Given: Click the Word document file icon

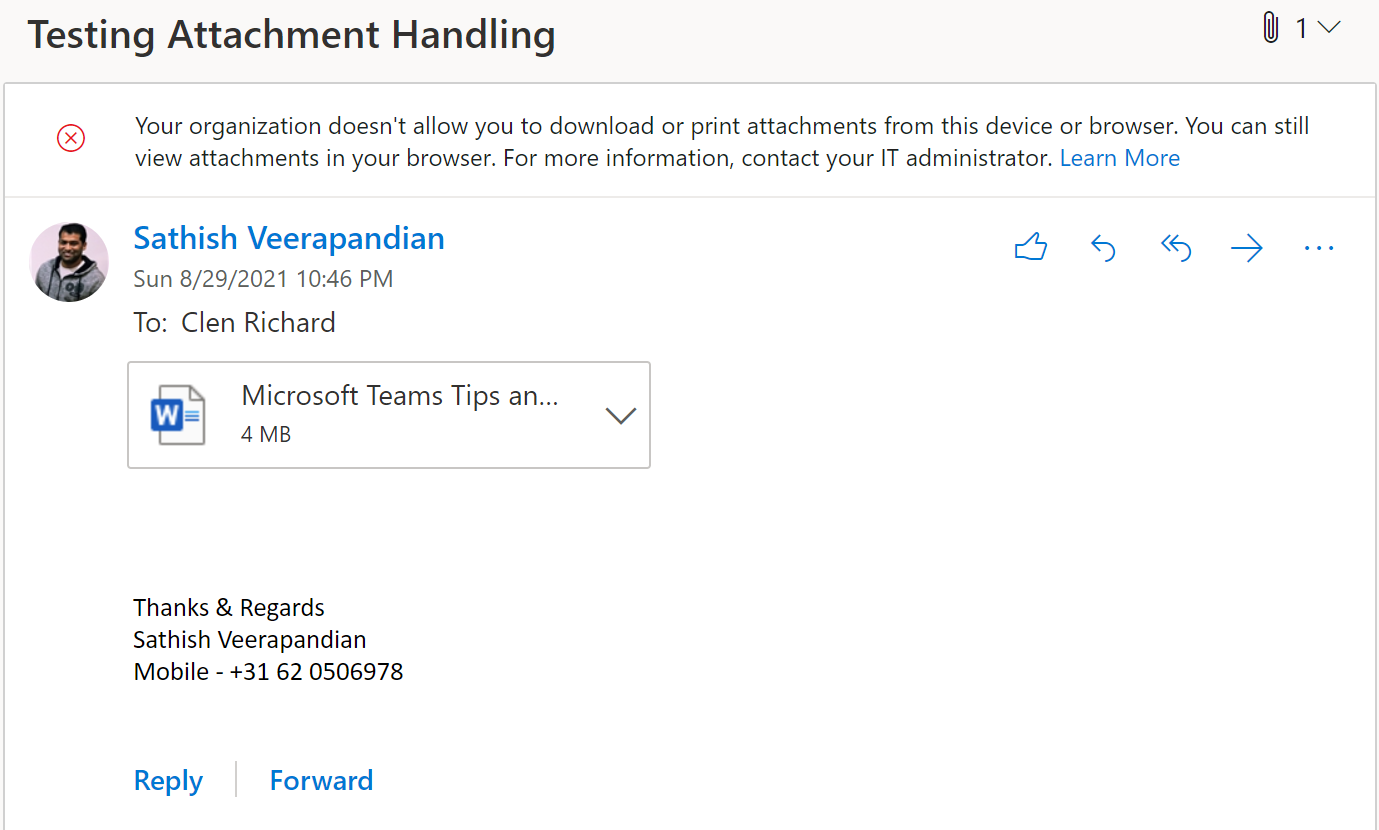Looking at the screenshot, I should coord(177,415).
